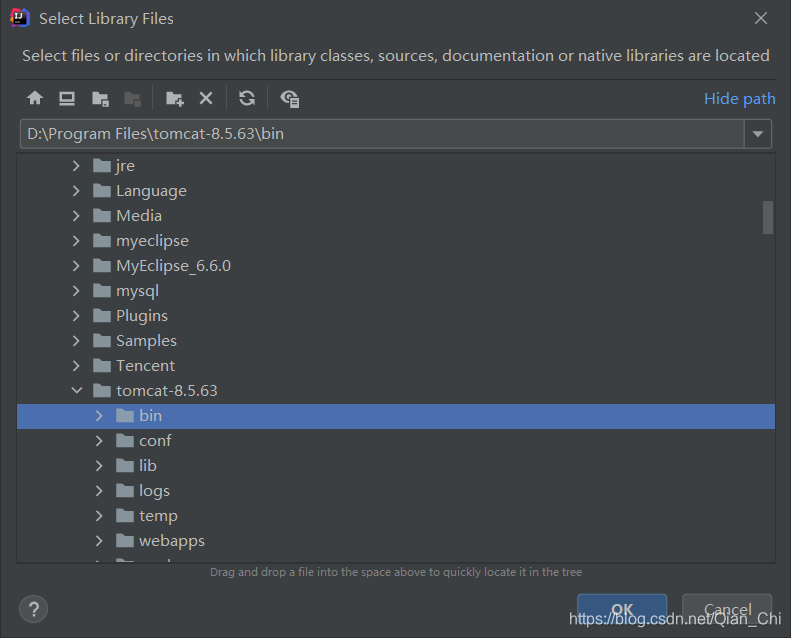Click the lib folder icon
This screenshot has width=791, height=638.
pos(125,466)
